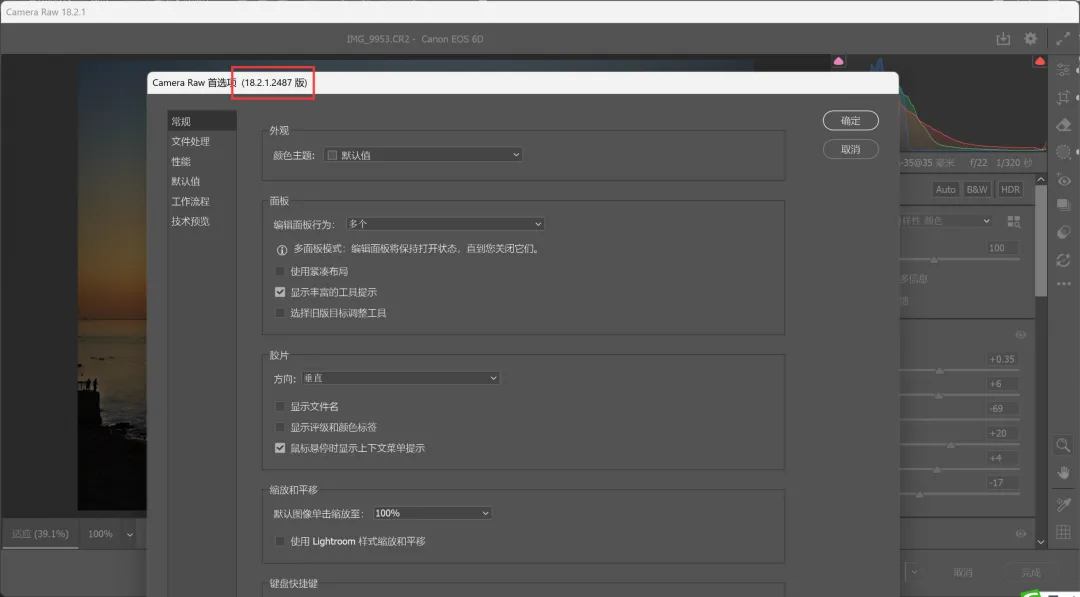
Task: Click the slider handle for +4 value
Action: [x=937, y=470]
